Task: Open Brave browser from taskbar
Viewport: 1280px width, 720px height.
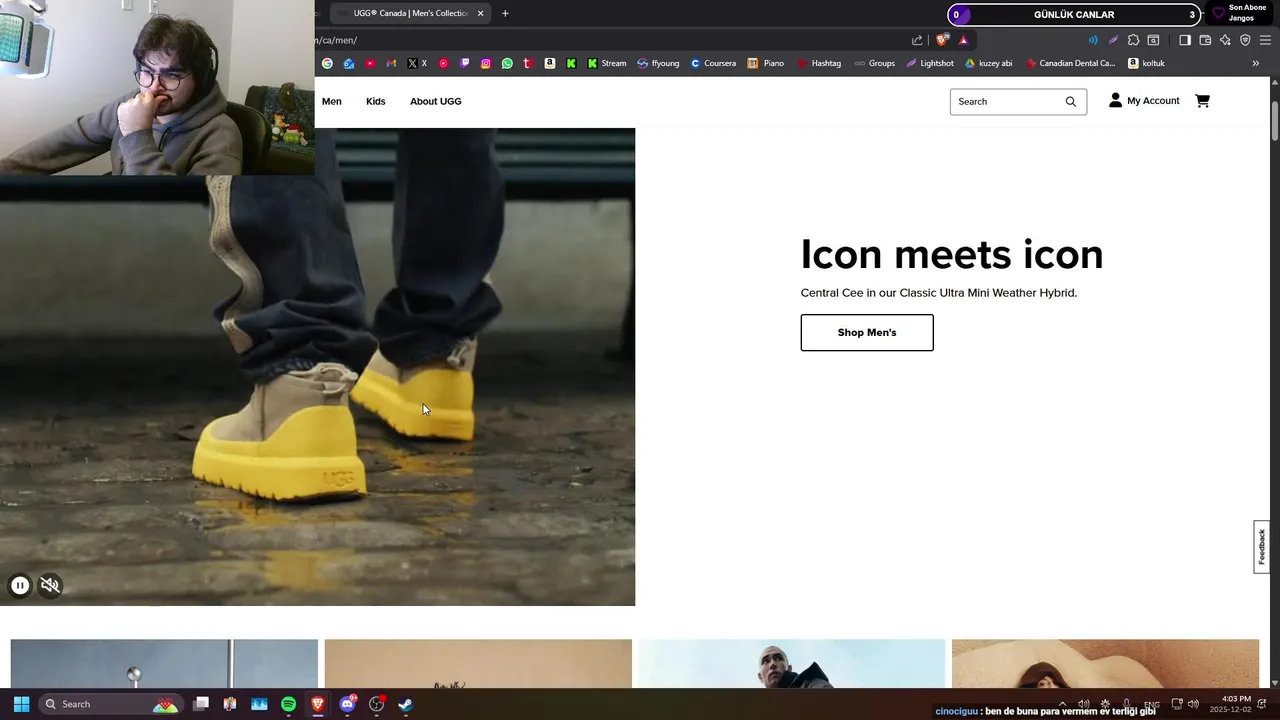Action: coord(318,704)
